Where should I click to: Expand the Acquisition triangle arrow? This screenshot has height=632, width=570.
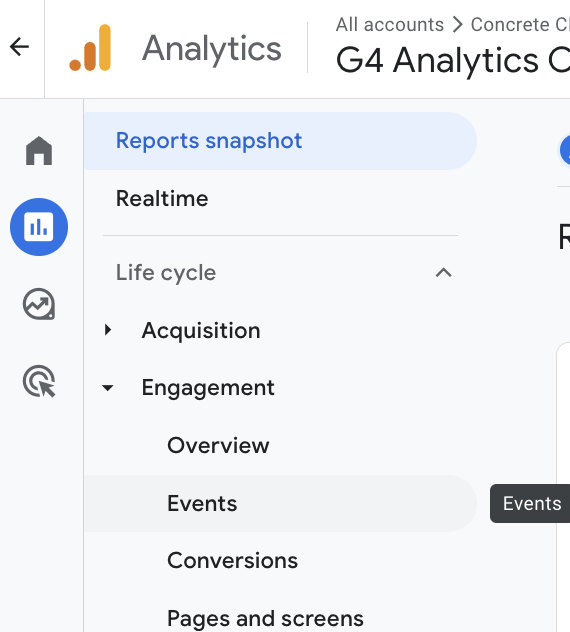click(108, 330)
